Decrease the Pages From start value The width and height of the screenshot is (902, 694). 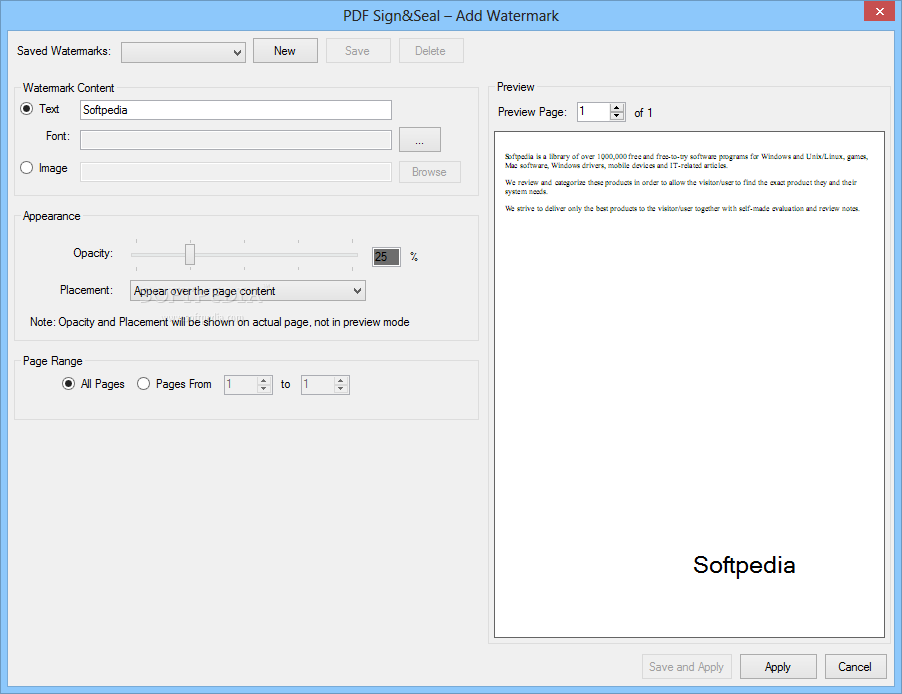(263, 388)
